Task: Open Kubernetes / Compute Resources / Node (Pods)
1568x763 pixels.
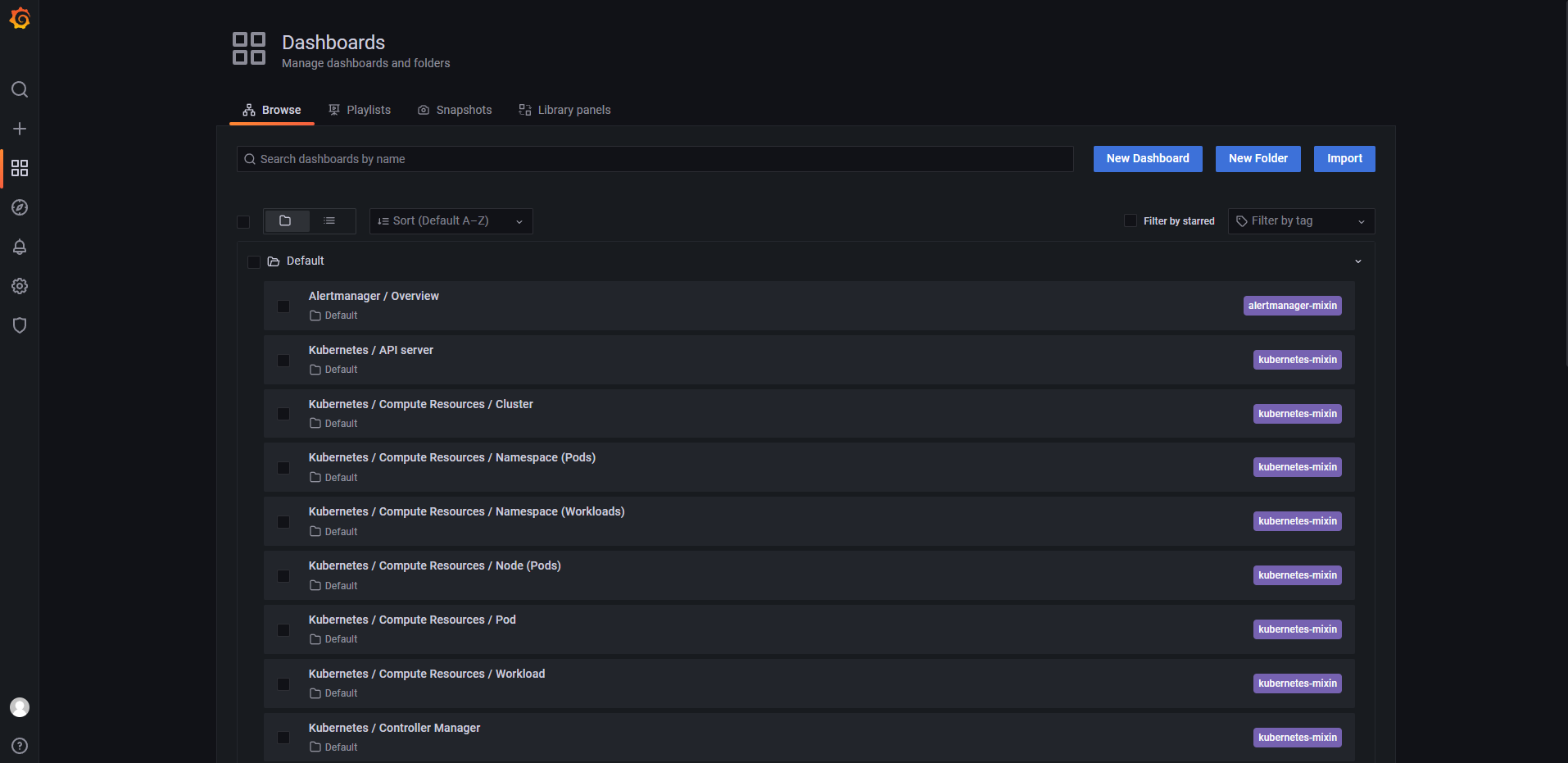Action: [x=435, y=565]
